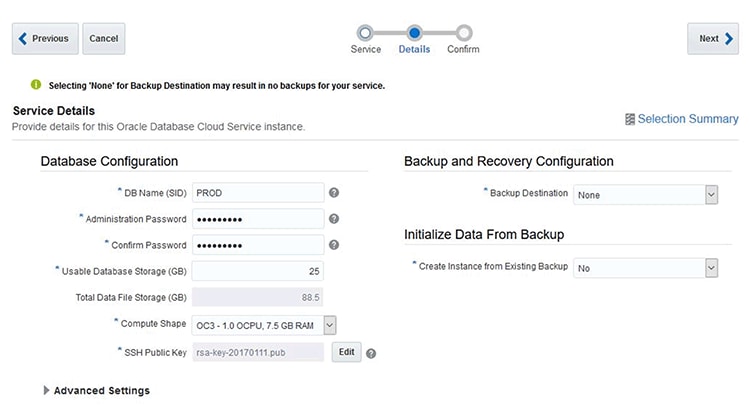Viewport: 750px width, 407px height.
Task: Click the Previous button
Action: 44,39
